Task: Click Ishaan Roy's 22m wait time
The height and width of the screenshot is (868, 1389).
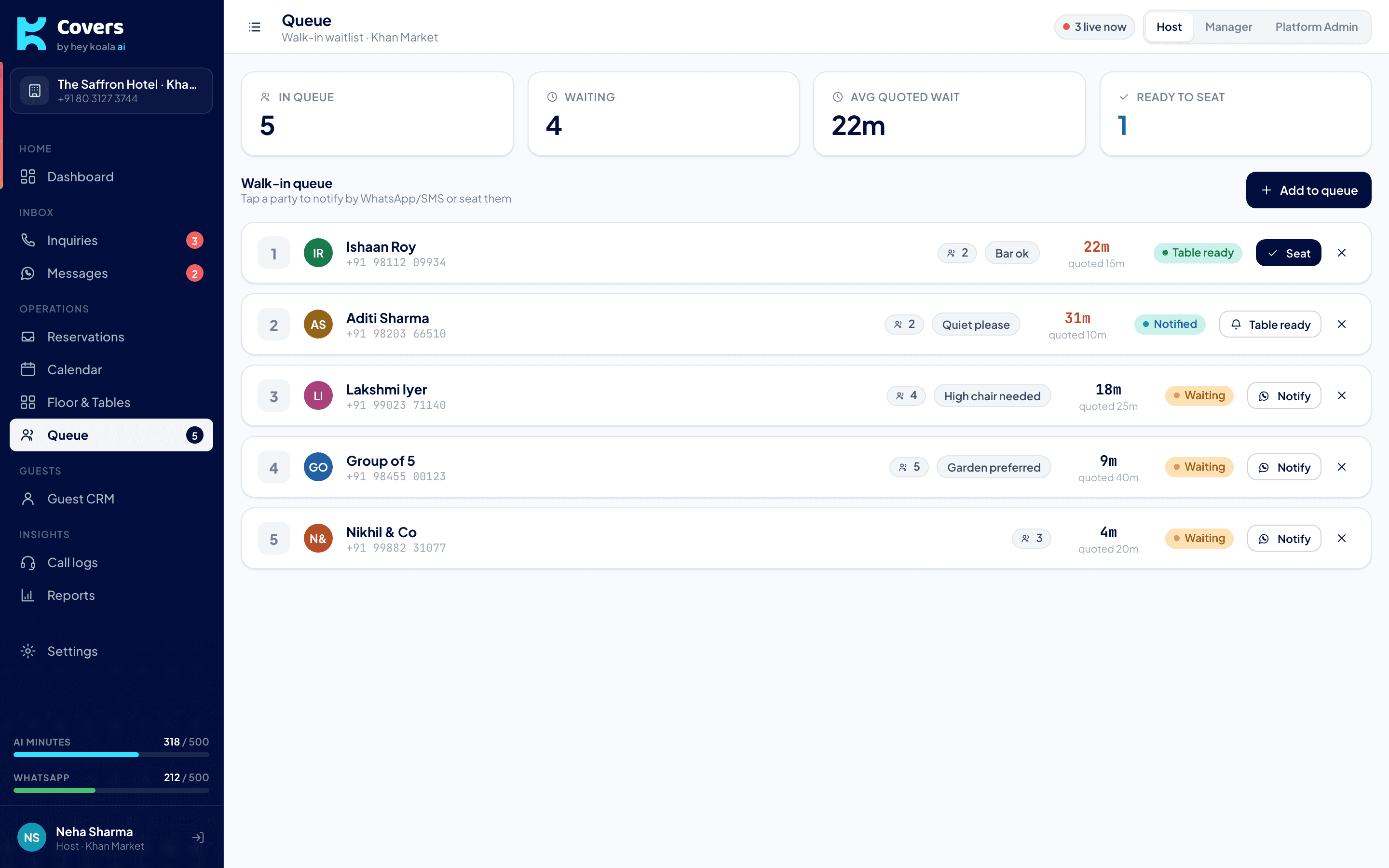Action: point(1096,247)
